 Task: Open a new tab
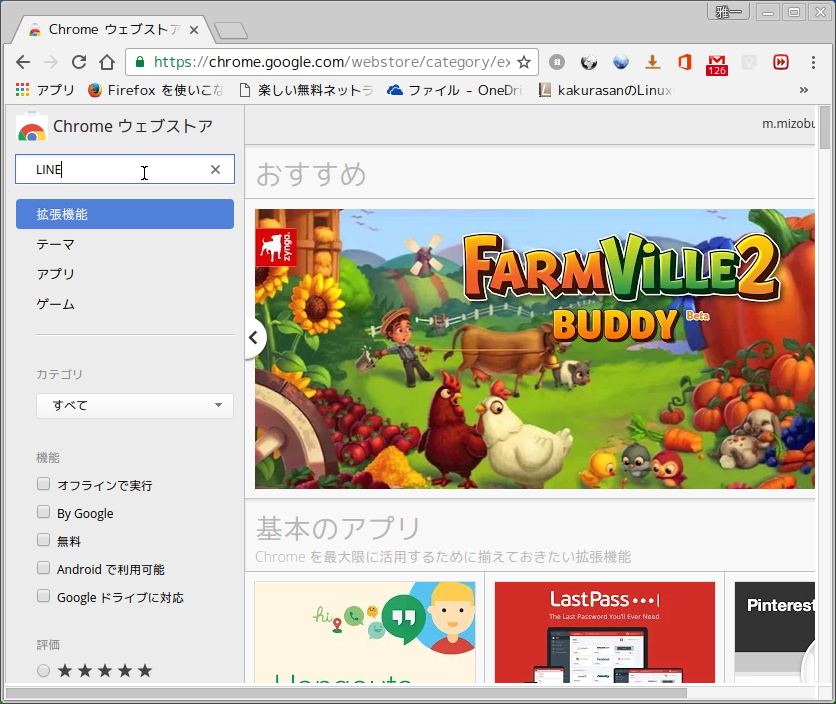click(230, 30)
